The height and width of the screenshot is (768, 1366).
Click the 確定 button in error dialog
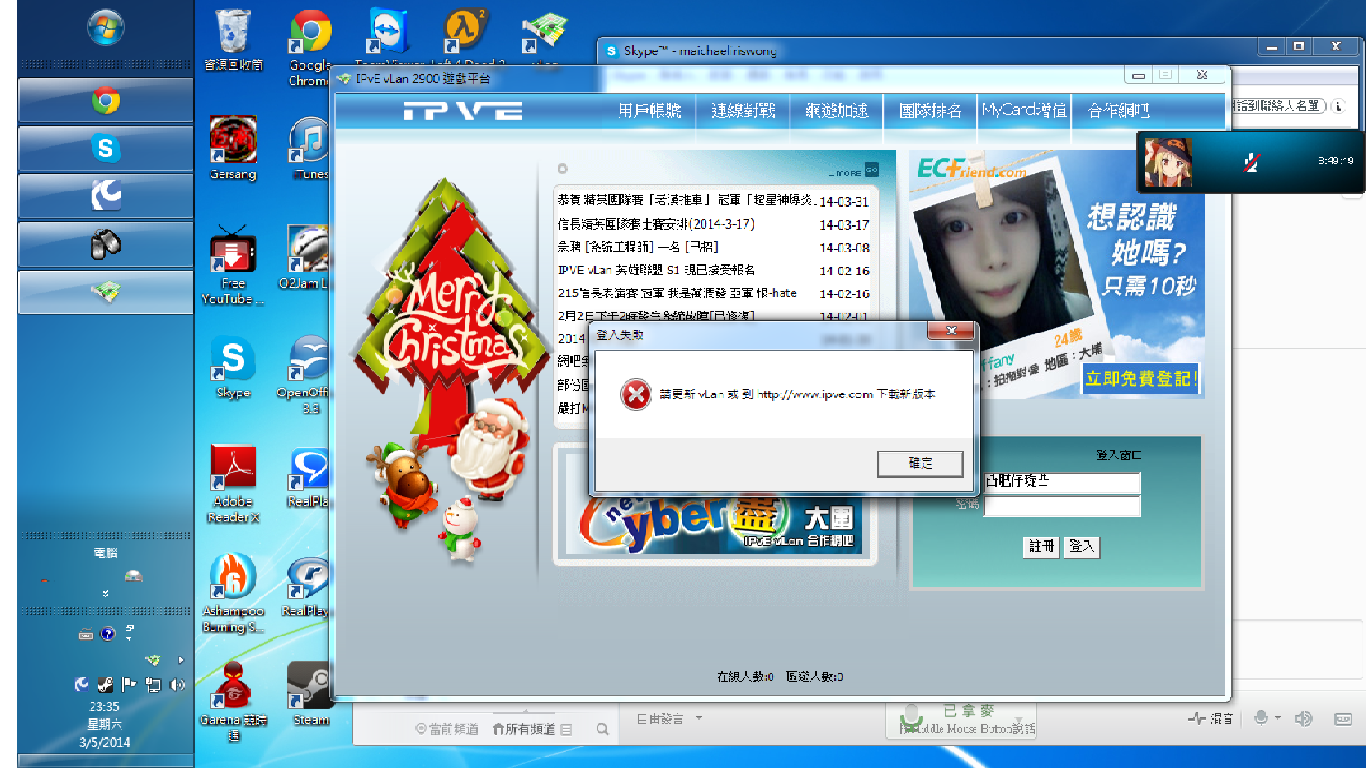(920, 464)
